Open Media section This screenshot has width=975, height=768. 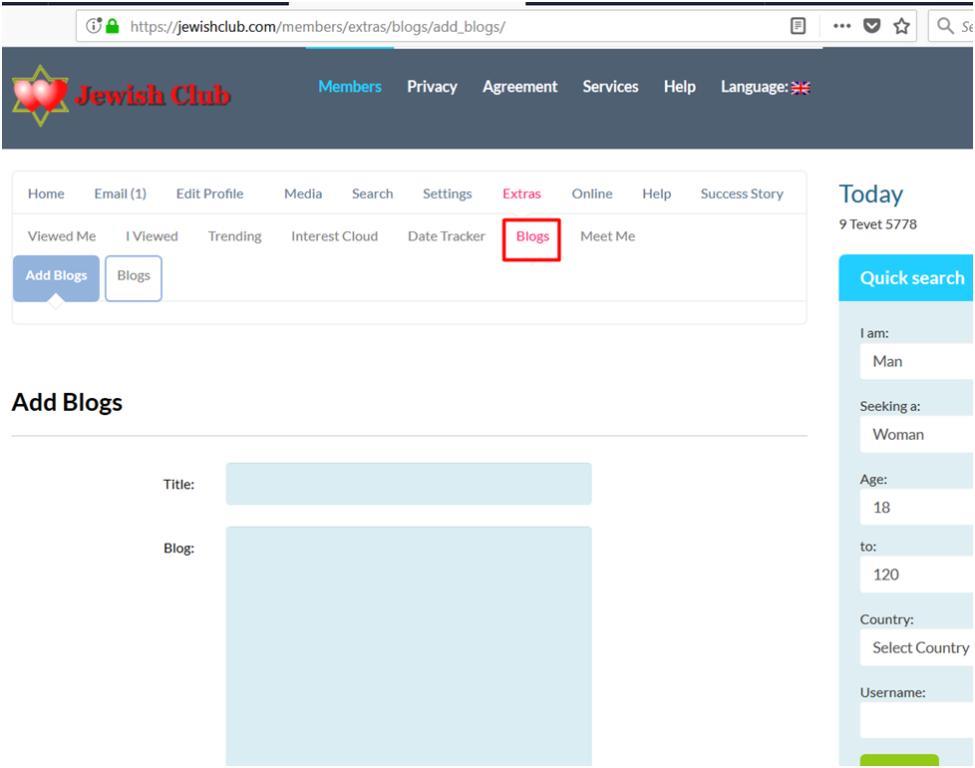(303, 193)
